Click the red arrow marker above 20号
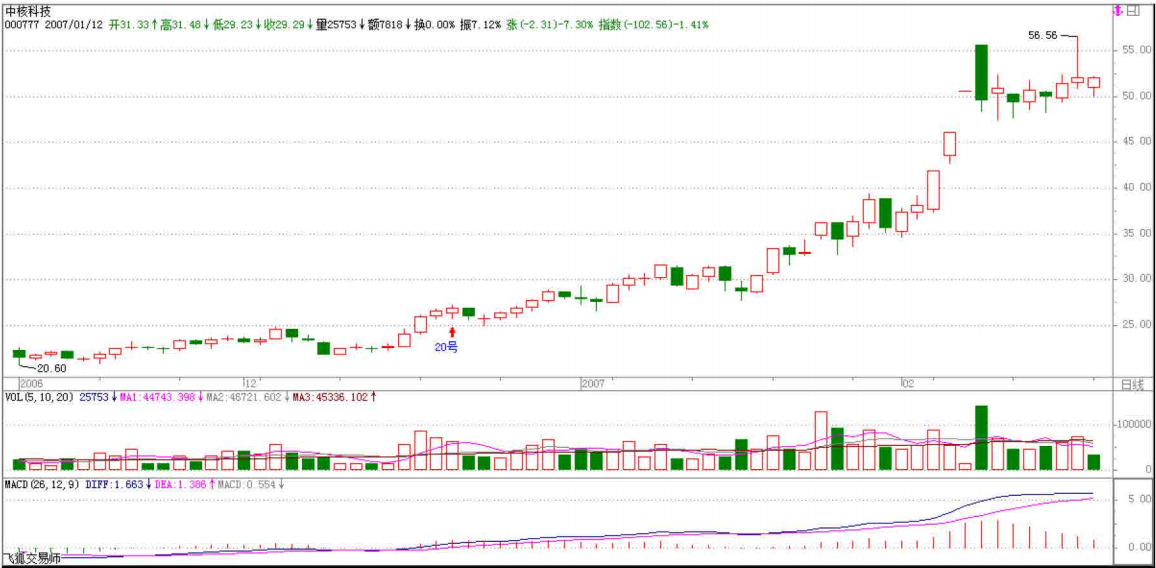The image size is (1156, 568). click(x=452, y=332)
